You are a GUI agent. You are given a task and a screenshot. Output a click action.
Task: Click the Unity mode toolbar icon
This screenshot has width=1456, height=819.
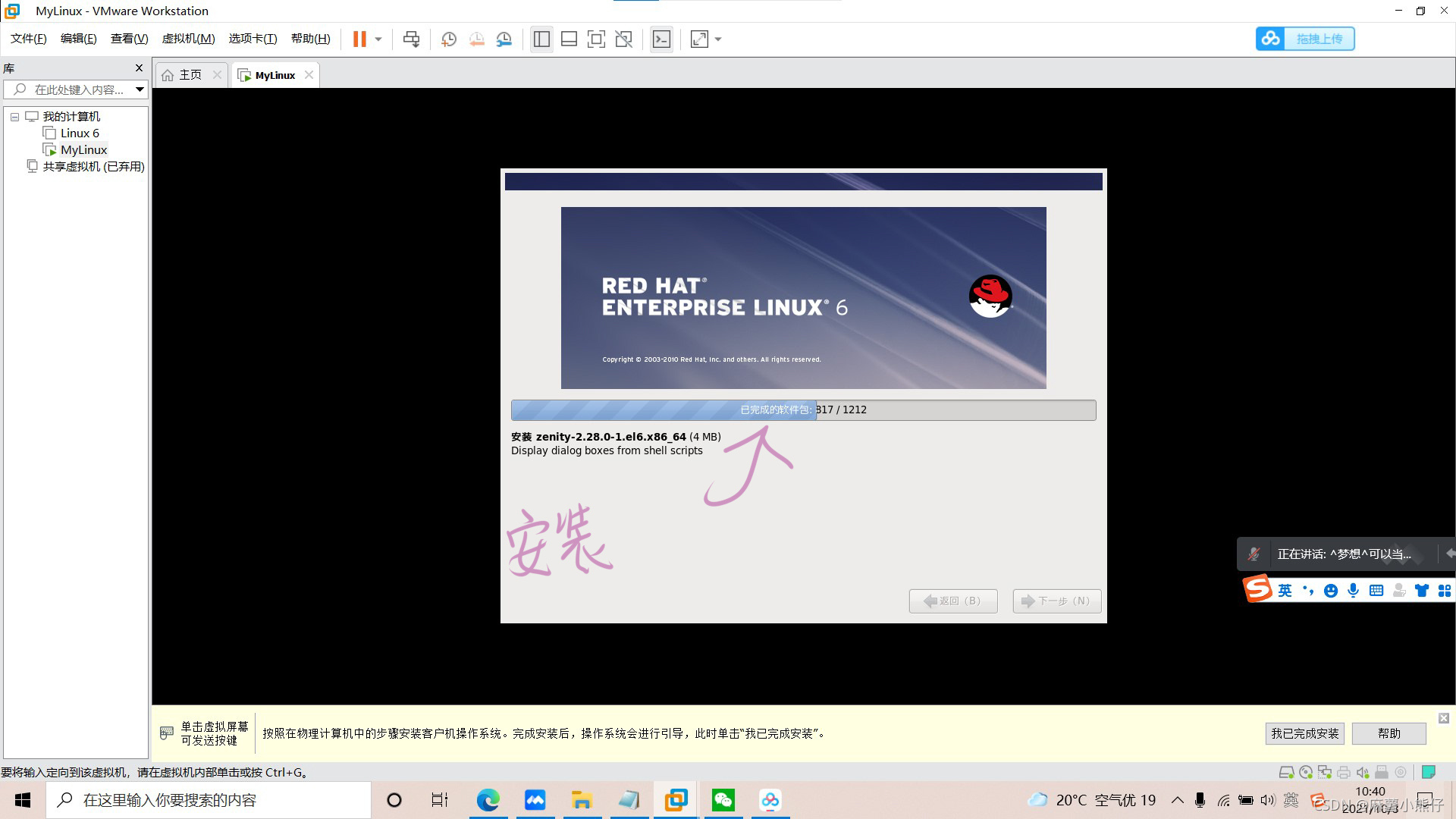(x=623, y=39)
